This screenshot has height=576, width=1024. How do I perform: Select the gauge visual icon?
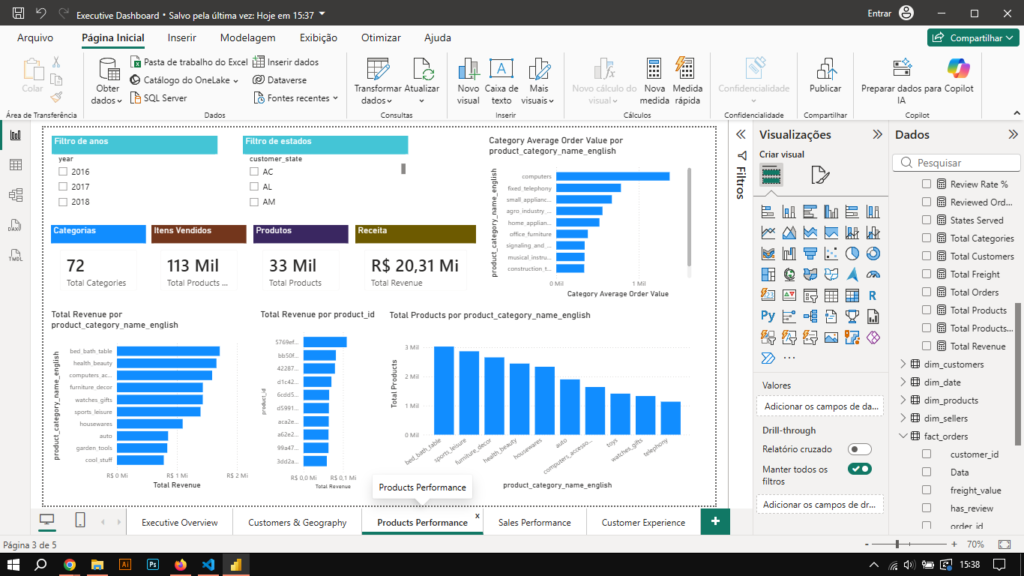click(x=873, y=274)
